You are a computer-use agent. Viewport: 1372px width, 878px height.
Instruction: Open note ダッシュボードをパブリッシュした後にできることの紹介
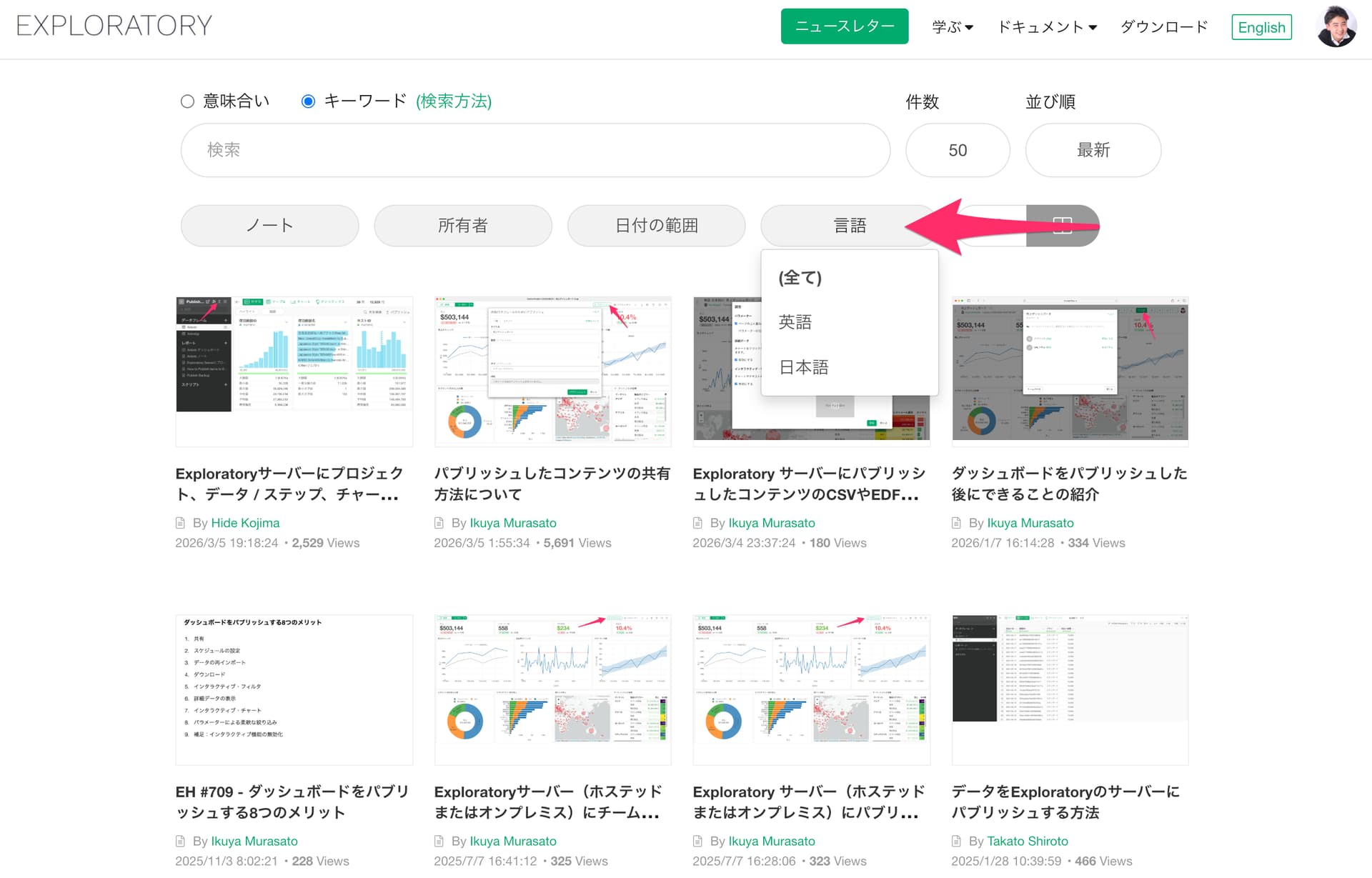1070,484
